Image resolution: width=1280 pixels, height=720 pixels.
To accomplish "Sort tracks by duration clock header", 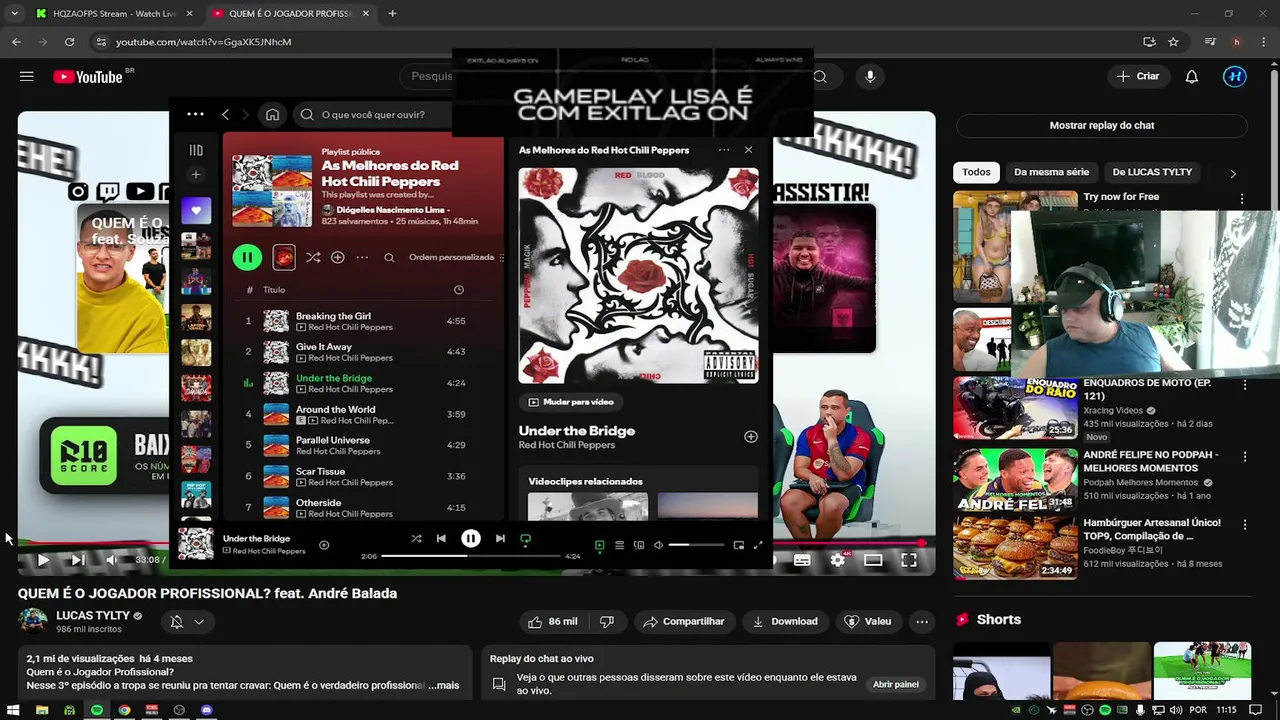I will pyautogui.click(x=459, y=290).
